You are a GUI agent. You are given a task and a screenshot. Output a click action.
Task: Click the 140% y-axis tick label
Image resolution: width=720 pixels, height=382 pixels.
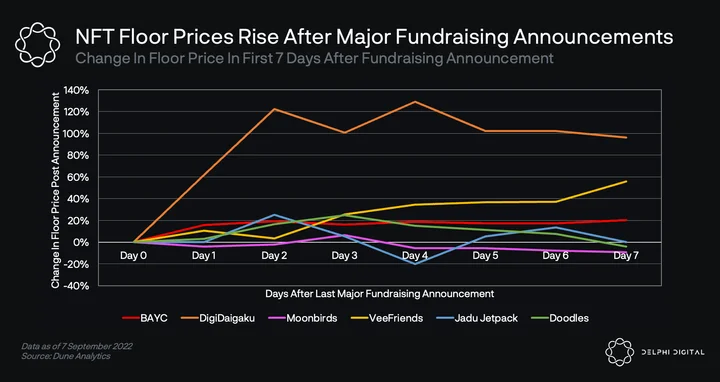[77, 90]
